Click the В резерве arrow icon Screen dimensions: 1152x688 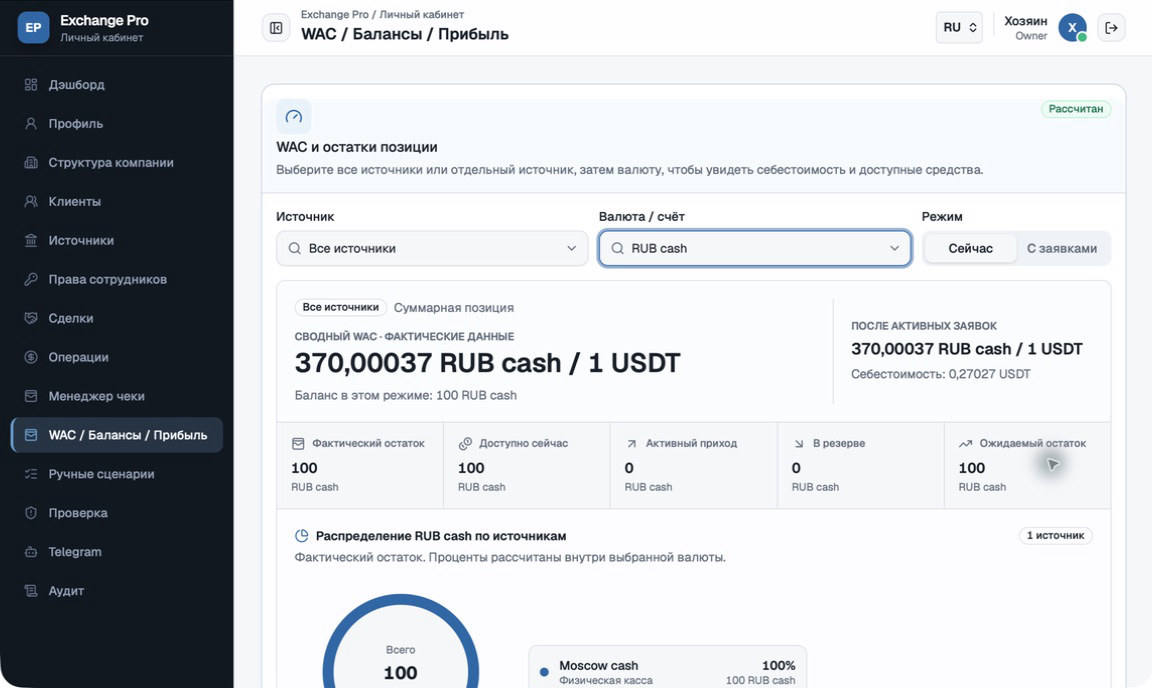799,444
